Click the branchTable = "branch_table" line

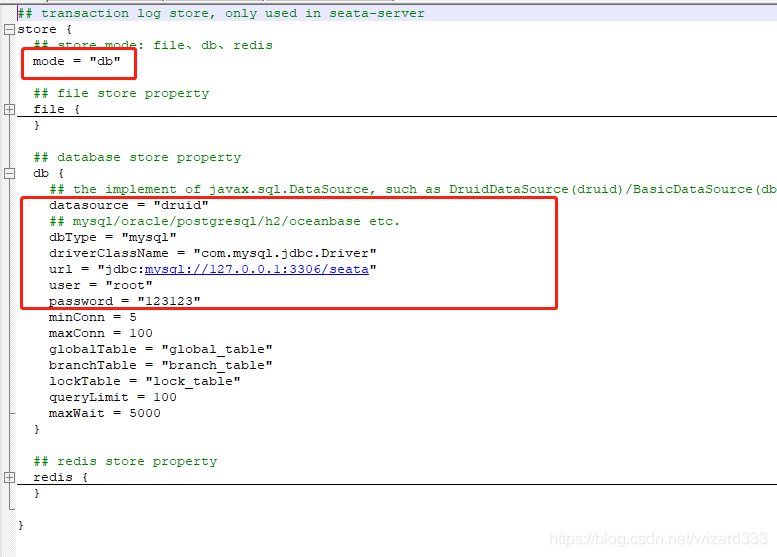coord(161,365)
